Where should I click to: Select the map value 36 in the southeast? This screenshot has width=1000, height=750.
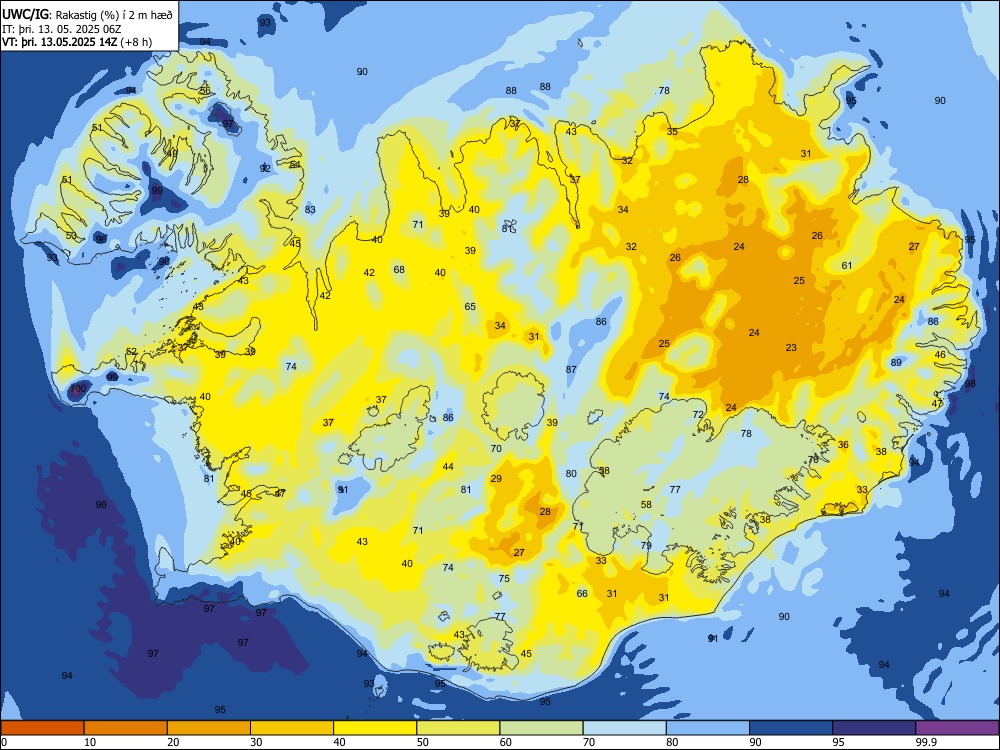[843, 445]
